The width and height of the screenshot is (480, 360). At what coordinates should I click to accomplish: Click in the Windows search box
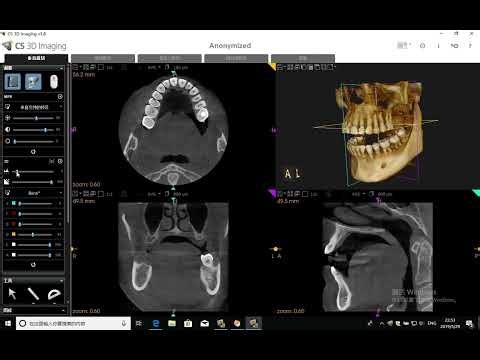tap(73, 323)
